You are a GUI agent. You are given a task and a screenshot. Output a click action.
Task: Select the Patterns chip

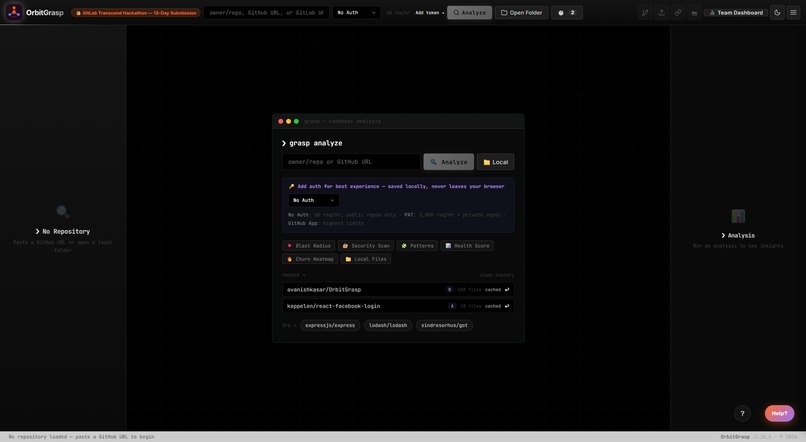coord(417,246)
